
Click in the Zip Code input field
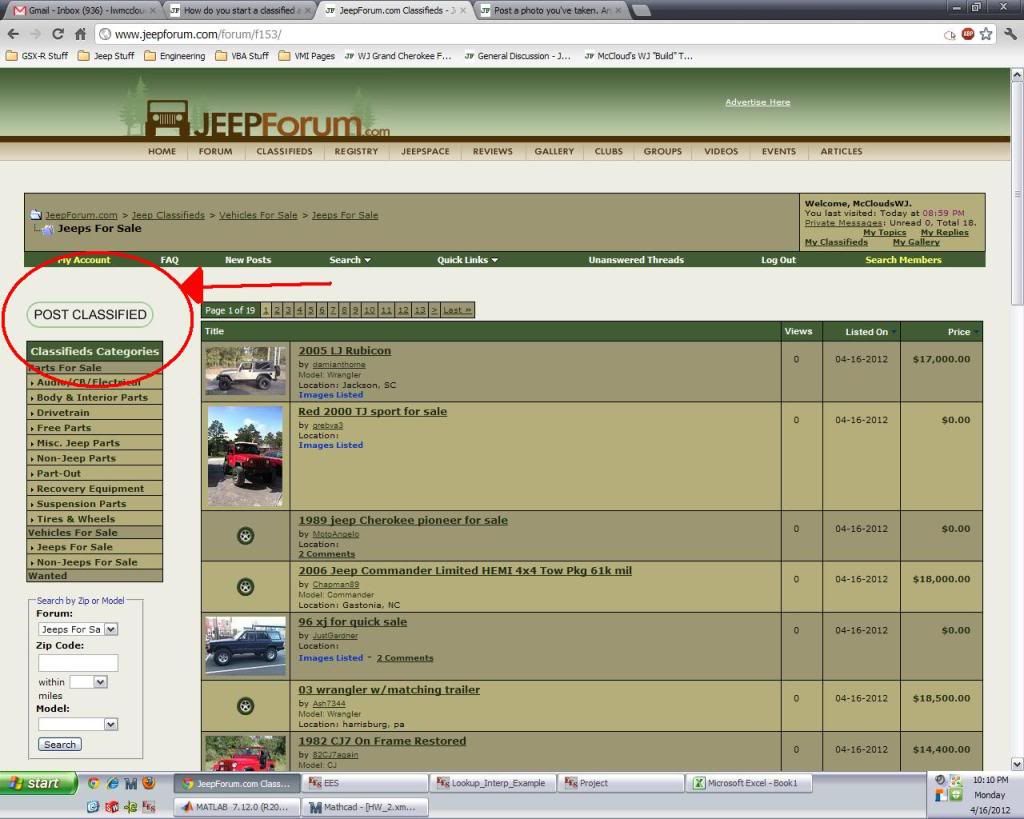click(78, 663)
